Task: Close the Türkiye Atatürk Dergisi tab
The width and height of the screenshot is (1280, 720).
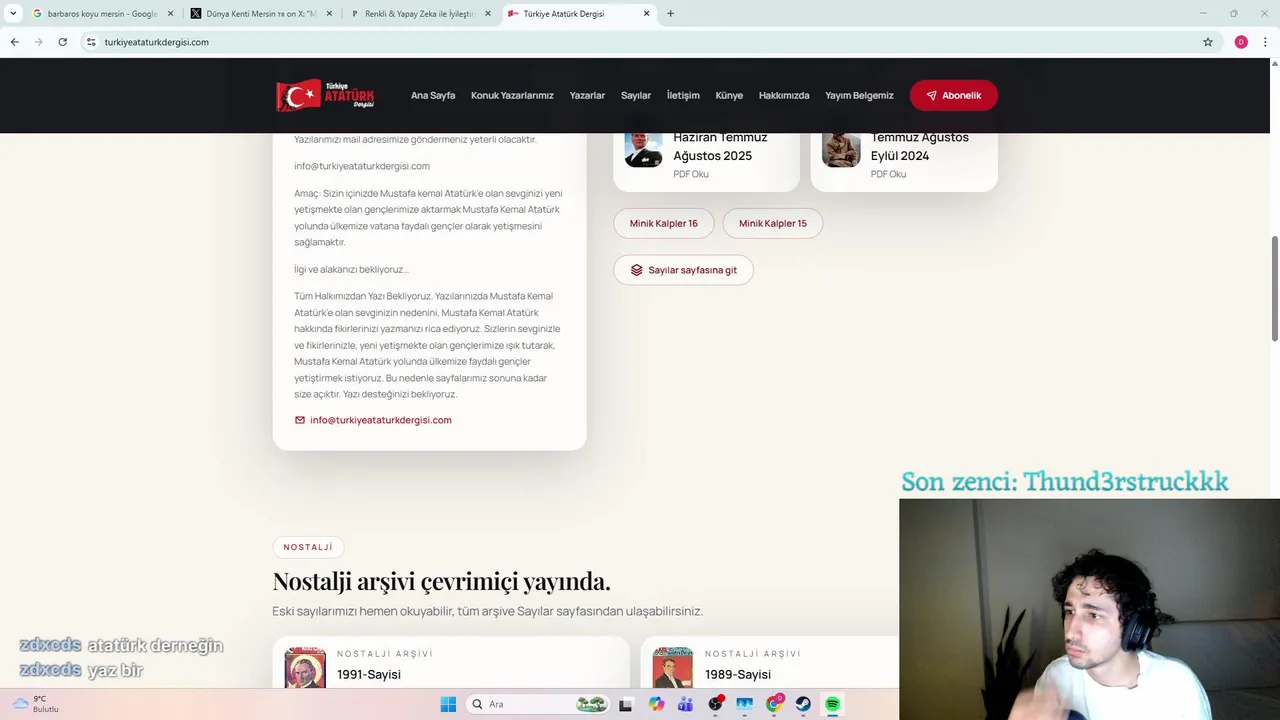Action: coord(647,14)
